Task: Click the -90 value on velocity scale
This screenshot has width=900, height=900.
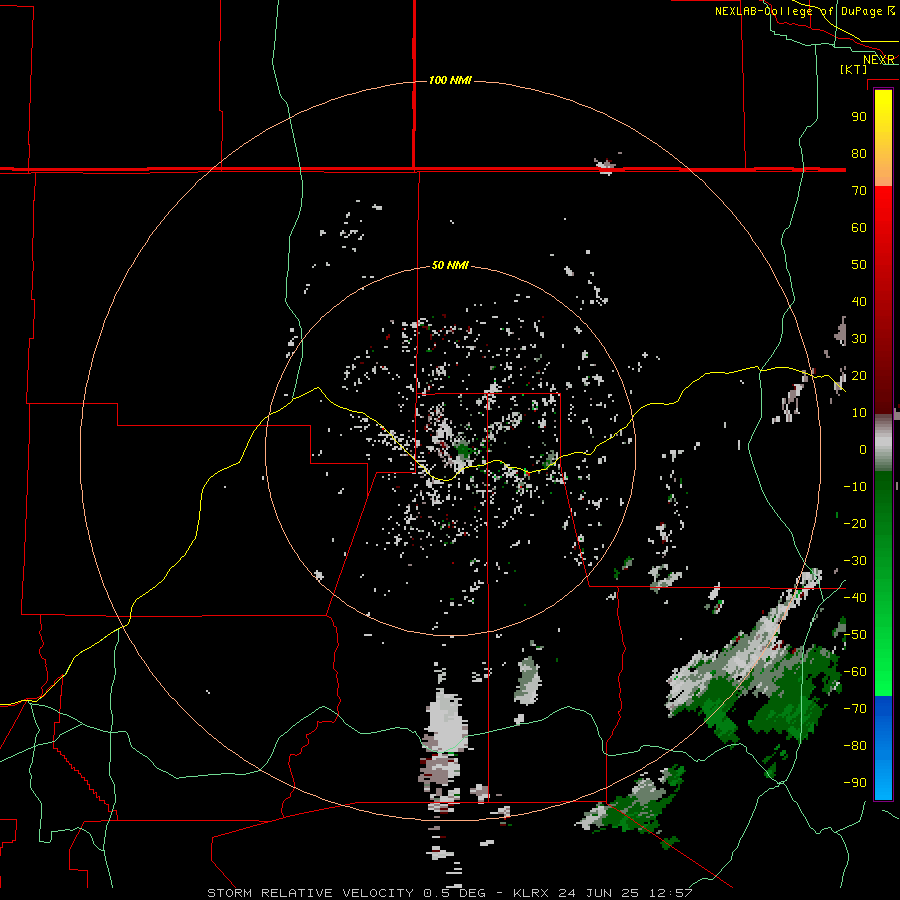Action: (x=855, y=783)
